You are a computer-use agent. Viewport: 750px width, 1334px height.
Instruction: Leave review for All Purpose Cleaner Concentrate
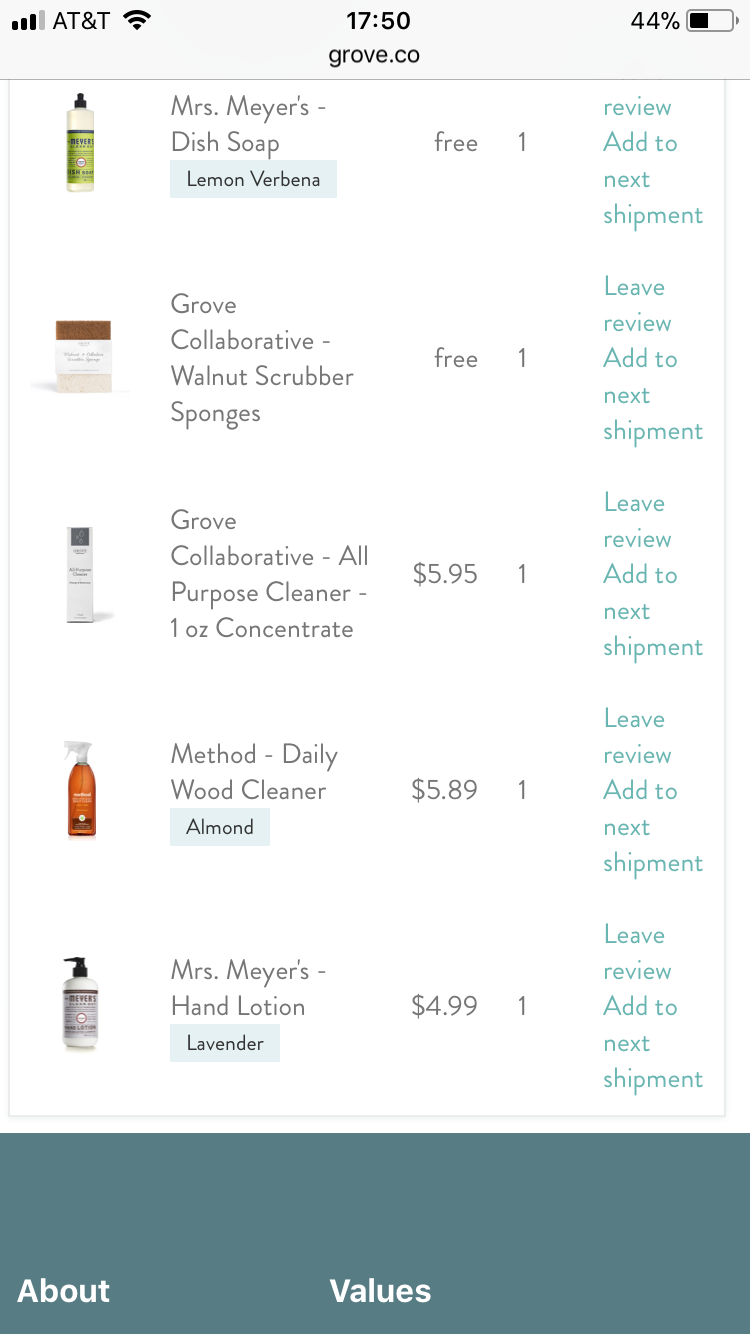637,521
